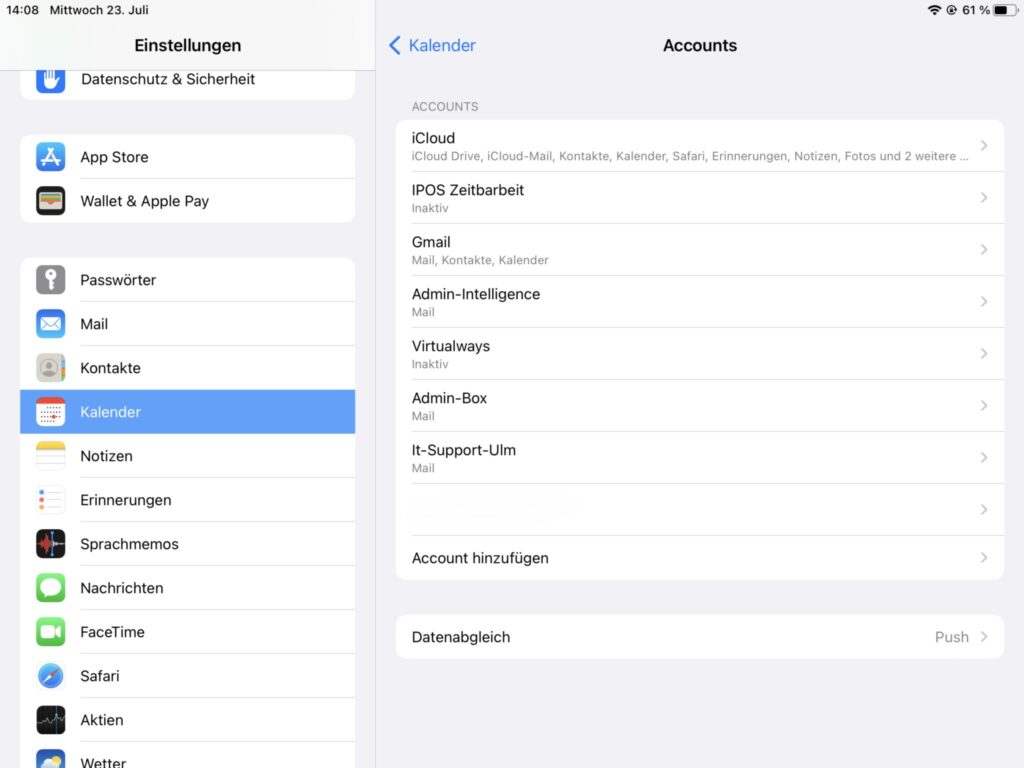Tap the Aktien chart icon
Image resolution: width=1024 pixels, height=768 pixels.
tap(50, 720)
